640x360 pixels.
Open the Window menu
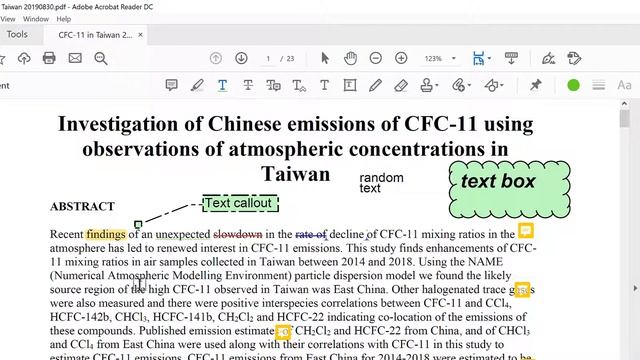pyautogui.click(x=36, y=19)
